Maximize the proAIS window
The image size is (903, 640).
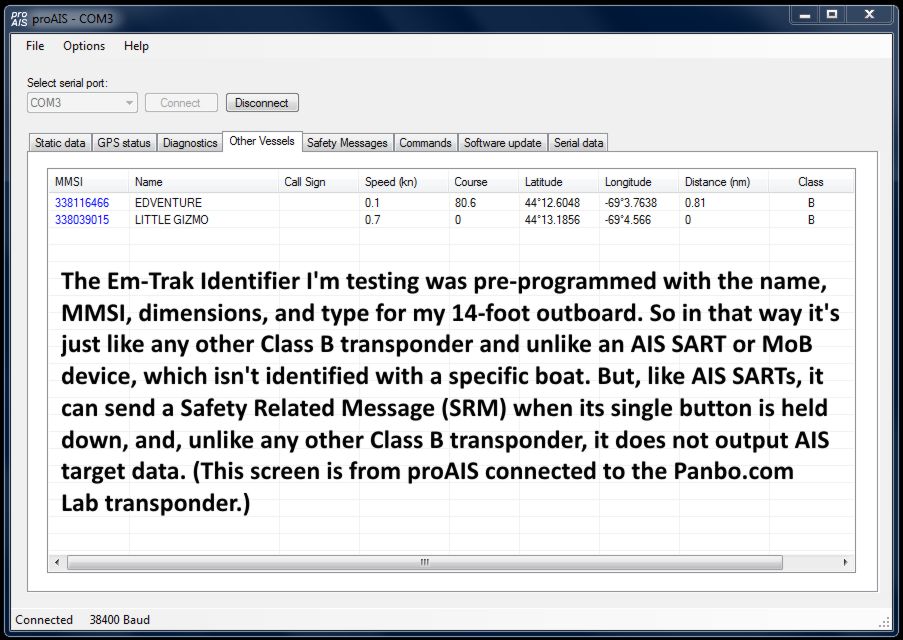pyautogui.click(x=832, y=16)
